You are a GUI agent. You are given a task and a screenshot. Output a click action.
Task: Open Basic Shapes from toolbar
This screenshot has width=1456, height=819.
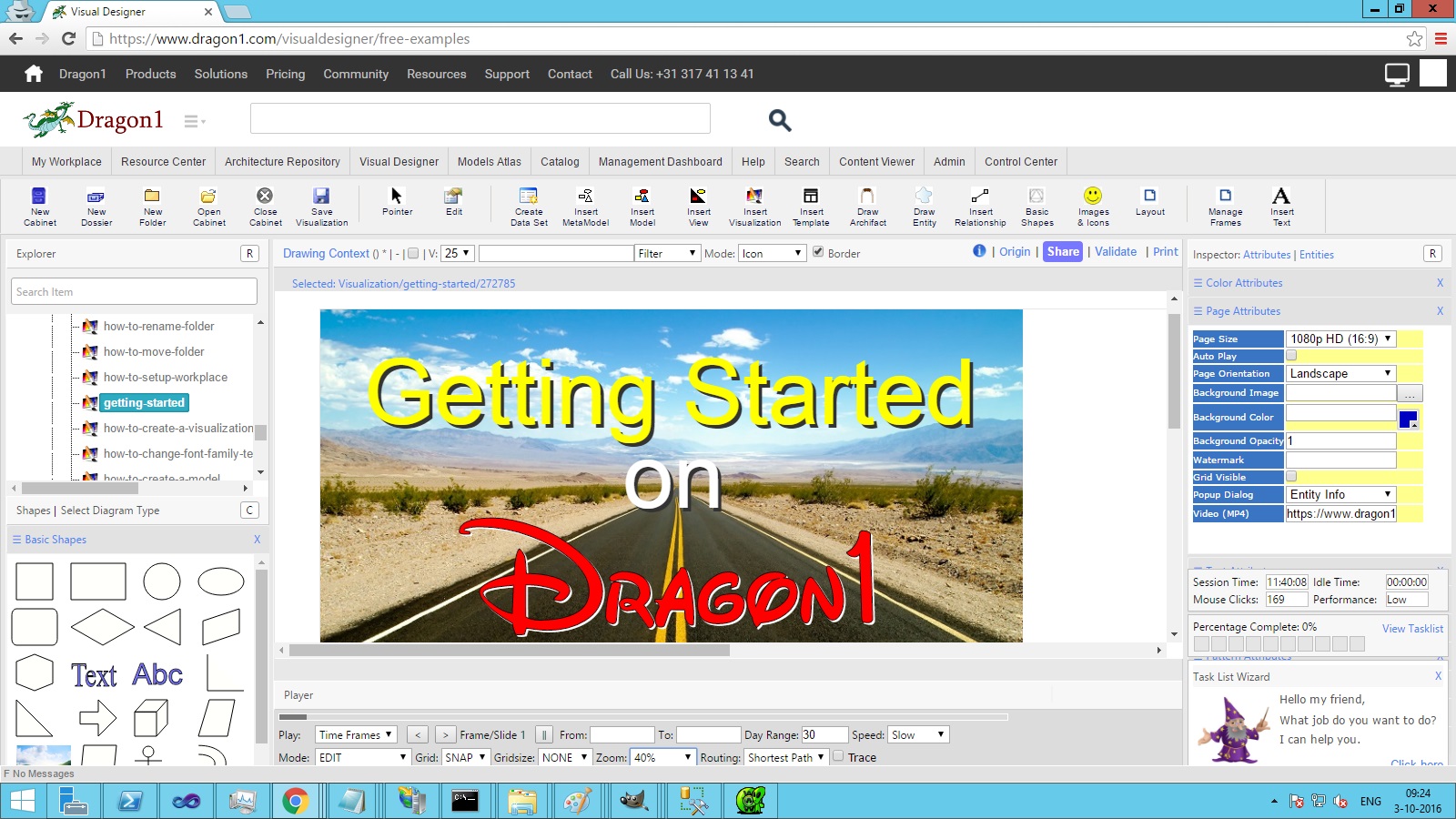(1036, 206)
